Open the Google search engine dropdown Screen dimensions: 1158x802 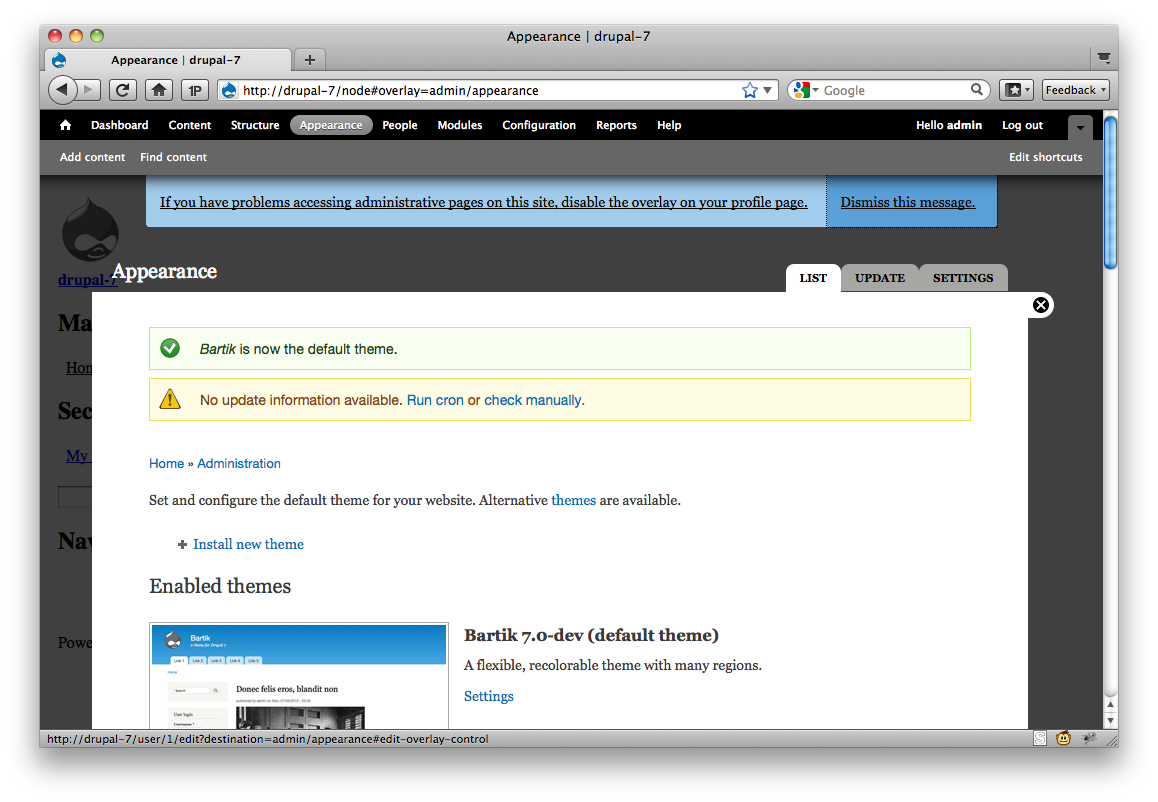(x=802, y=89)
